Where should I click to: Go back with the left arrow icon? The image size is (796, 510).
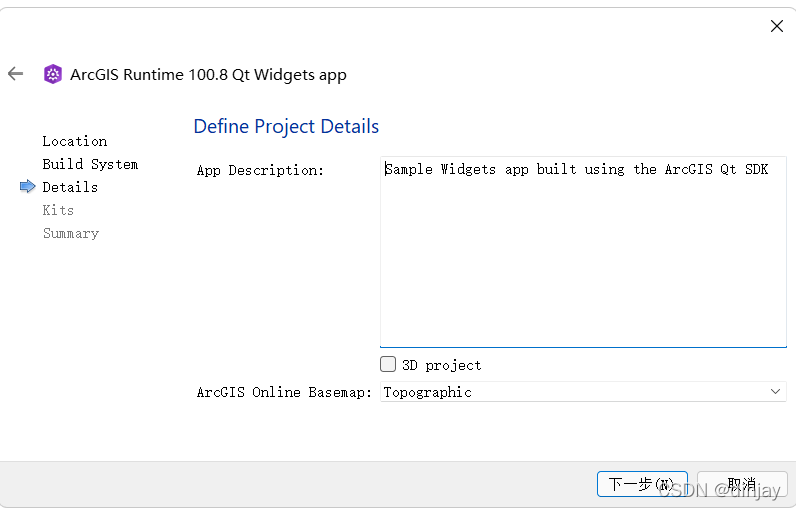click(x=15, y=74)
